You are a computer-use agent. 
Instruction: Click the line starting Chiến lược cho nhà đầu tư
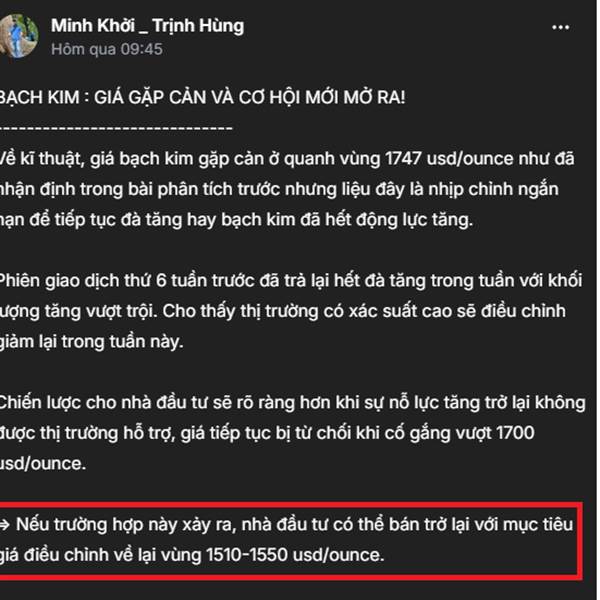tap(293, 403)
